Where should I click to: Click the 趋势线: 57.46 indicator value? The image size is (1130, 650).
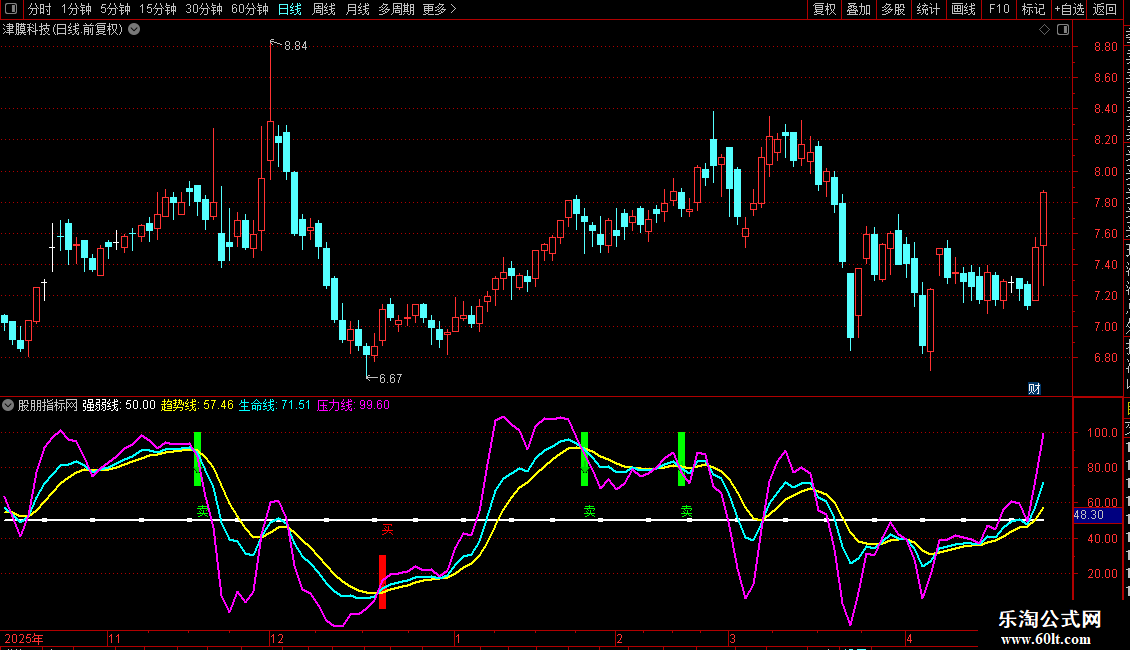pos(197,405)
